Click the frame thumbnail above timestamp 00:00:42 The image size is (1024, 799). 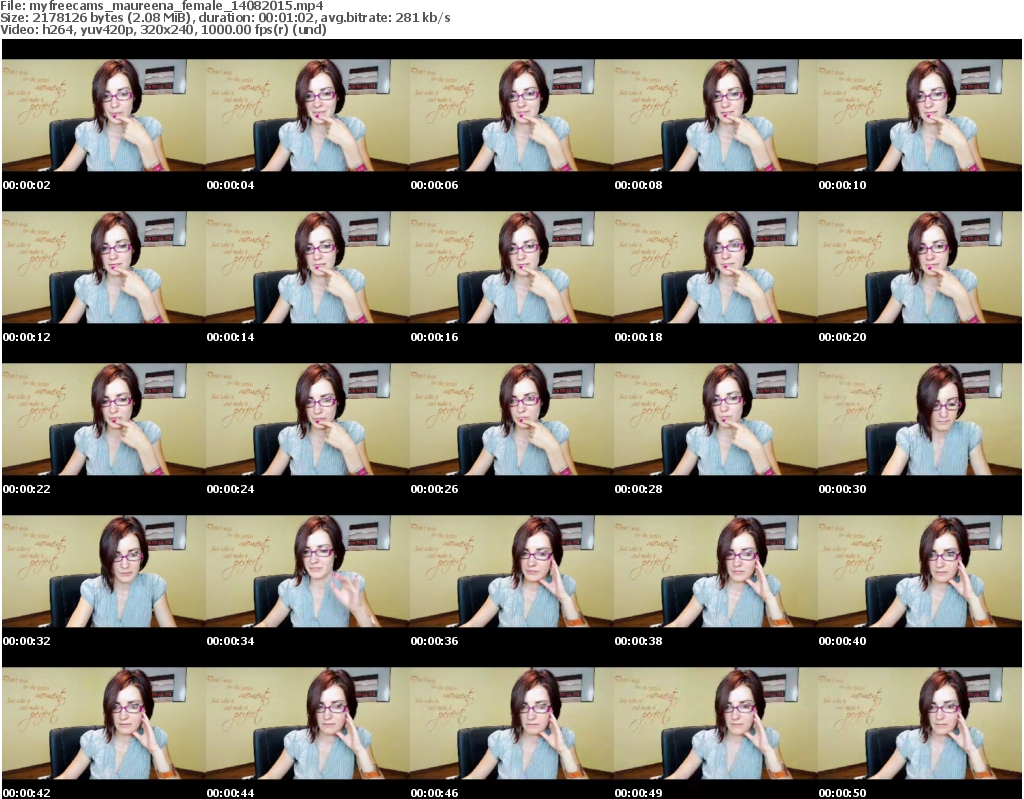(x=104, y=723)
